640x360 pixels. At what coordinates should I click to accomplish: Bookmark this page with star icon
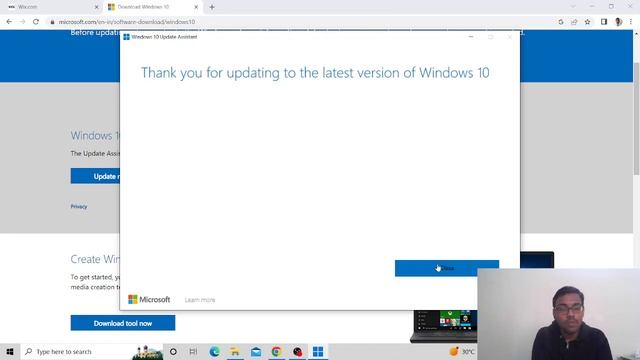coord(587,22)
